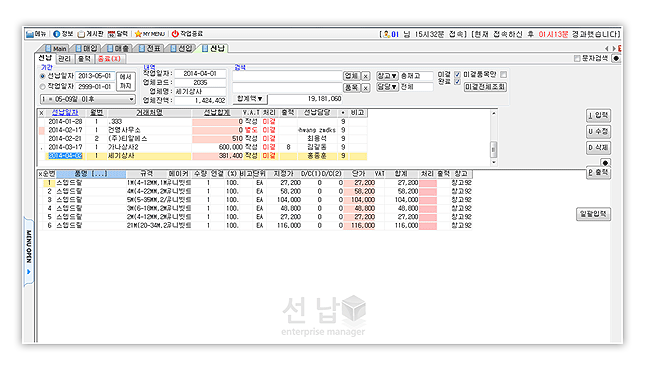Viewport: 645px width, 370px height.
Task: Click the upper grid scrollbar thumb
Action: click(494, 149)
